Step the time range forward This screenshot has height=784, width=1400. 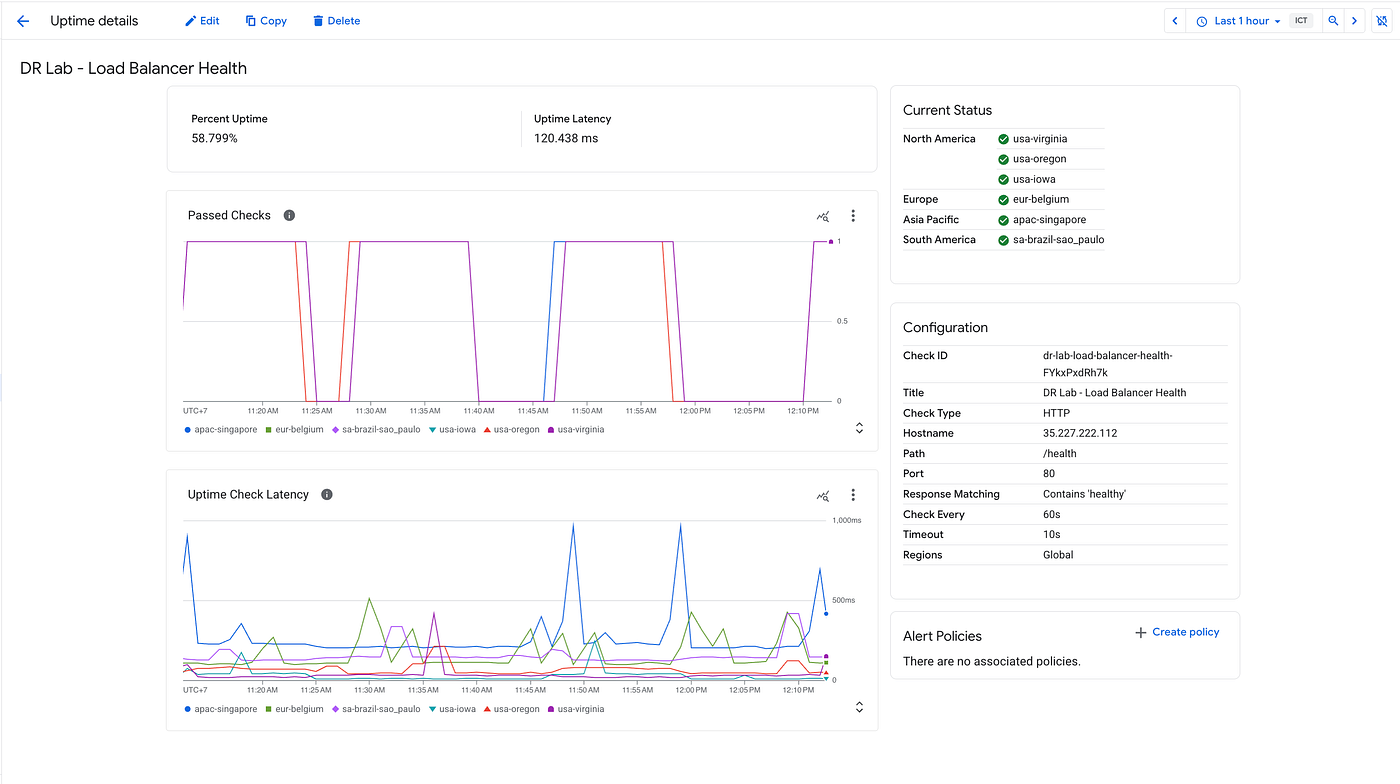tap(1354, 21)
